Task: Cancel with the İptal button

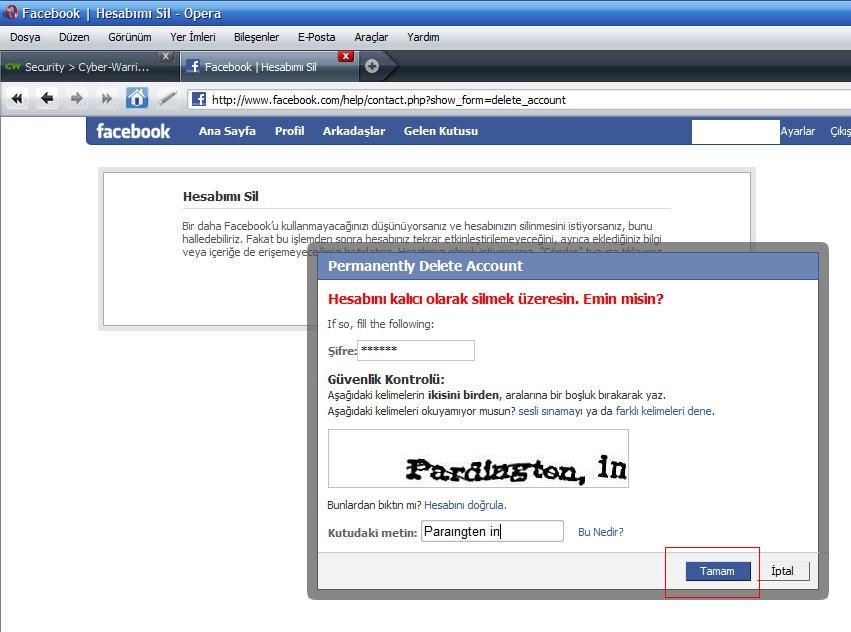Action: 783,571
